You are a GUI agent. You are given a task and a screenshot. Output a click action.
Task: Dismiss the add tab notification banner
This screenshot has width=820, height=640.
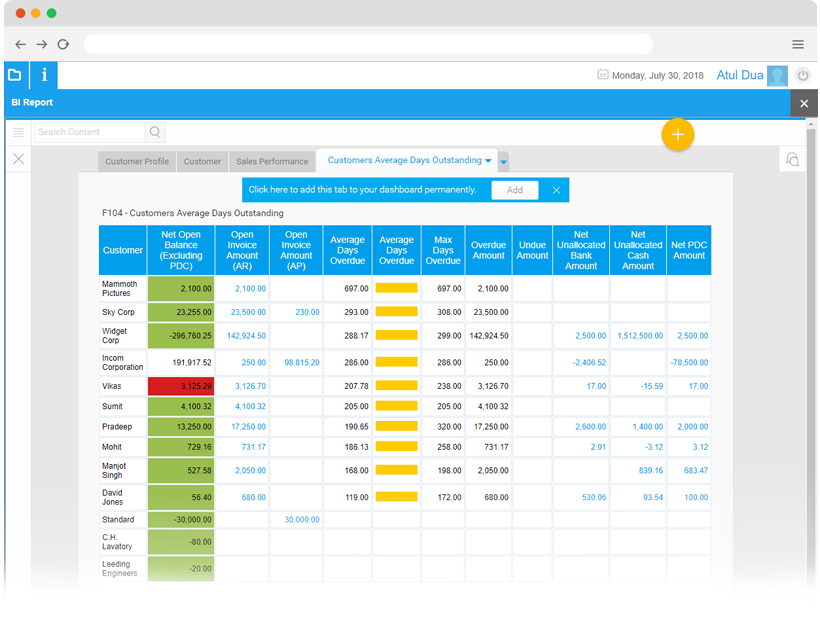[x=556, y=190]
